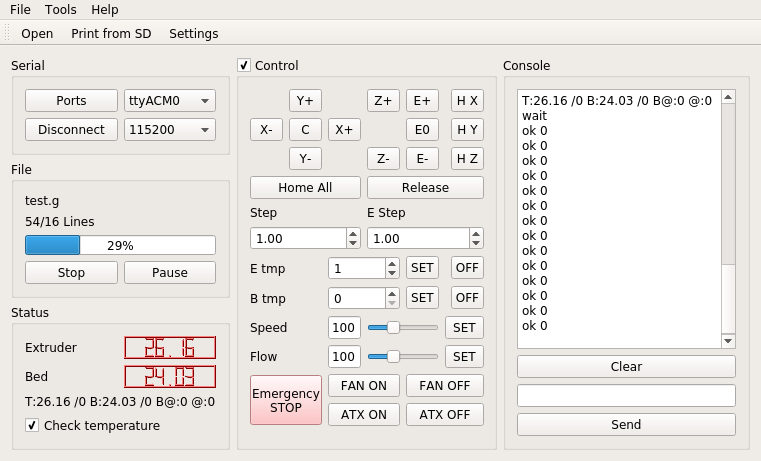
Task: Extrude with E+ button
Action: pos(422,100)
